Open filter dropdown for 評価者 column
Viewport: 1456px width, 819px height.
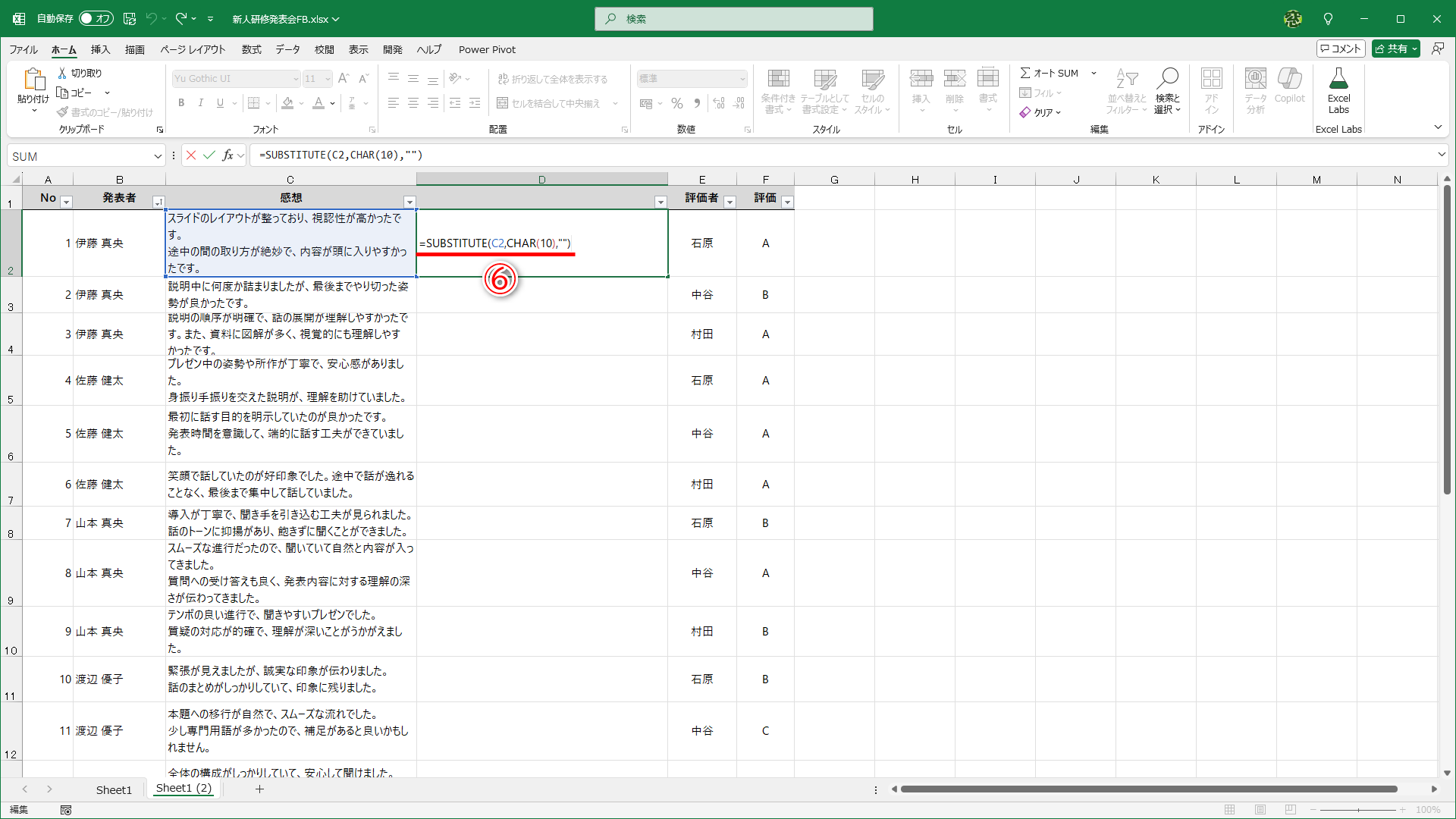tap(730, 202)
